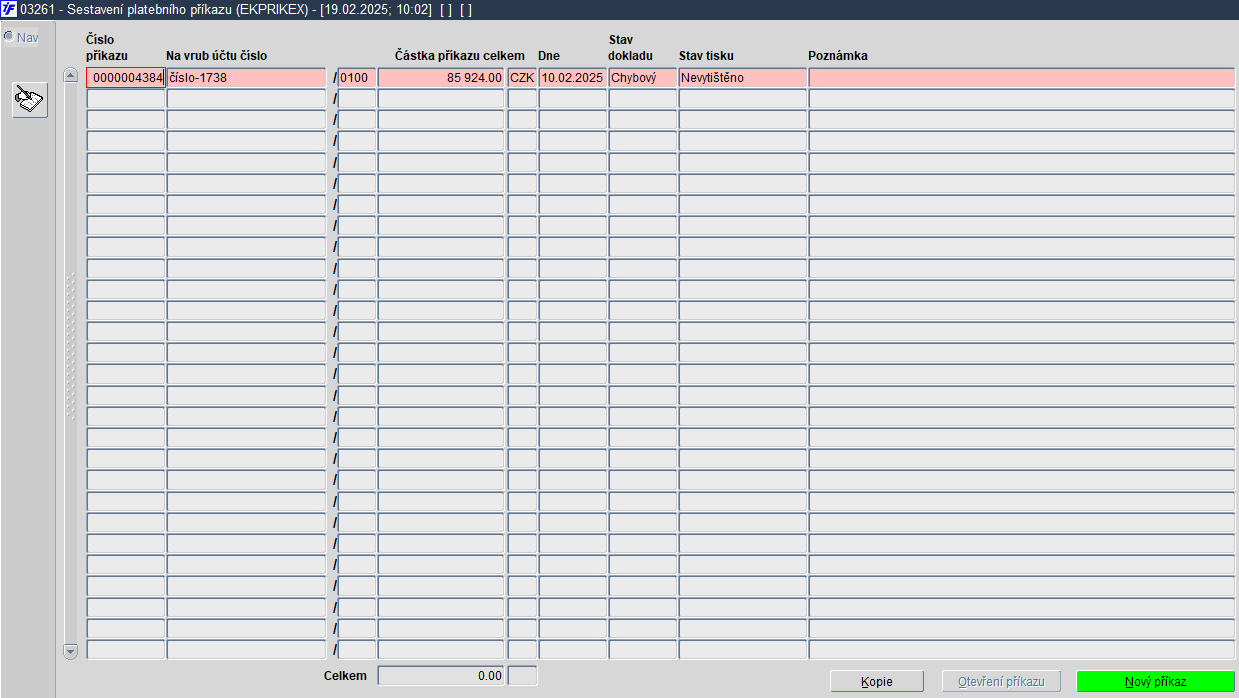Click the dotted scrollbar grip handle
This screenshot has height=698, width=1239.
(70, 345)
